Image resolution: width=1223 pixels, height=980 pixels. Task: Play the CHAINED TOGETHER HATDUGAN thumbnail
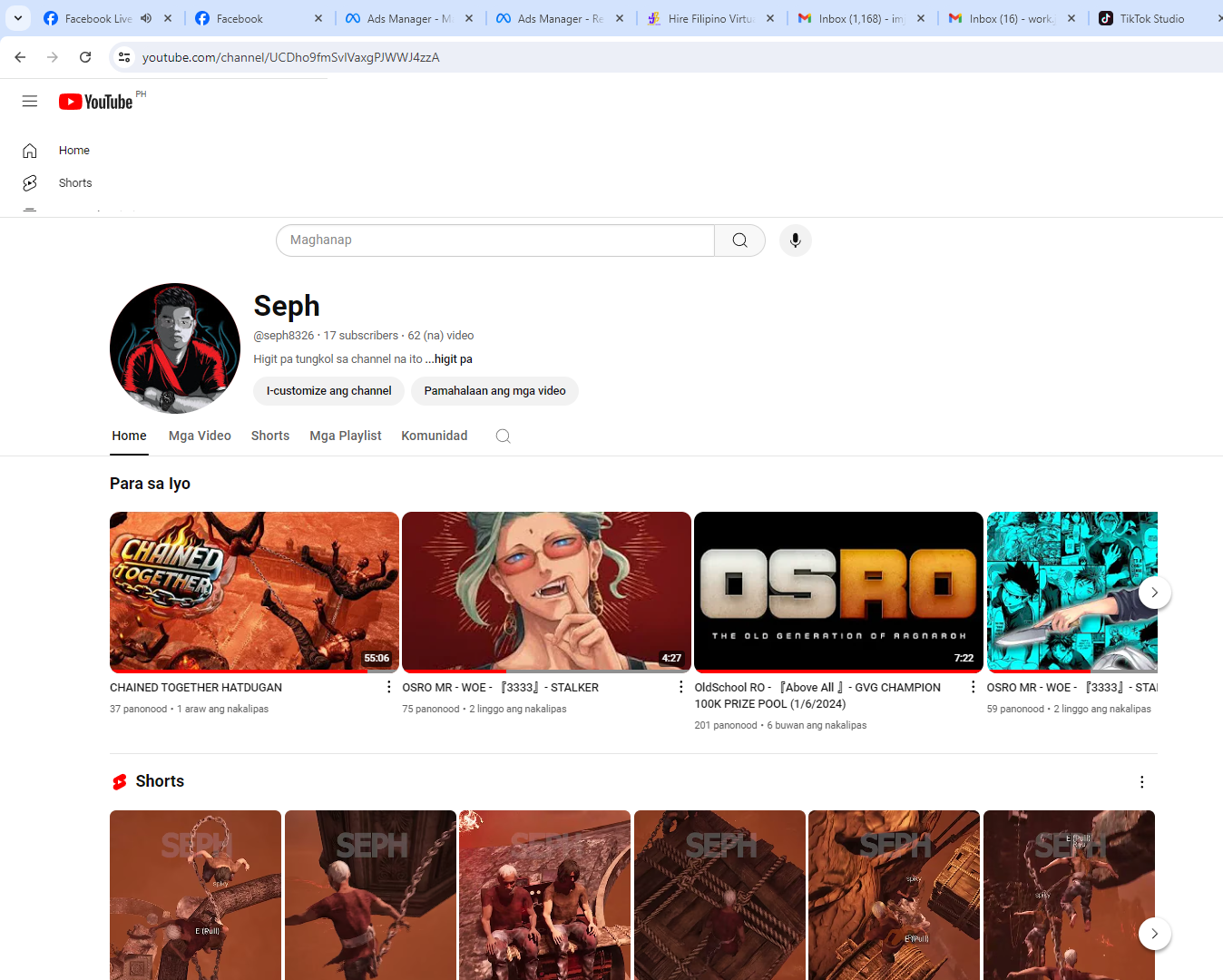(x=254, y=593)
